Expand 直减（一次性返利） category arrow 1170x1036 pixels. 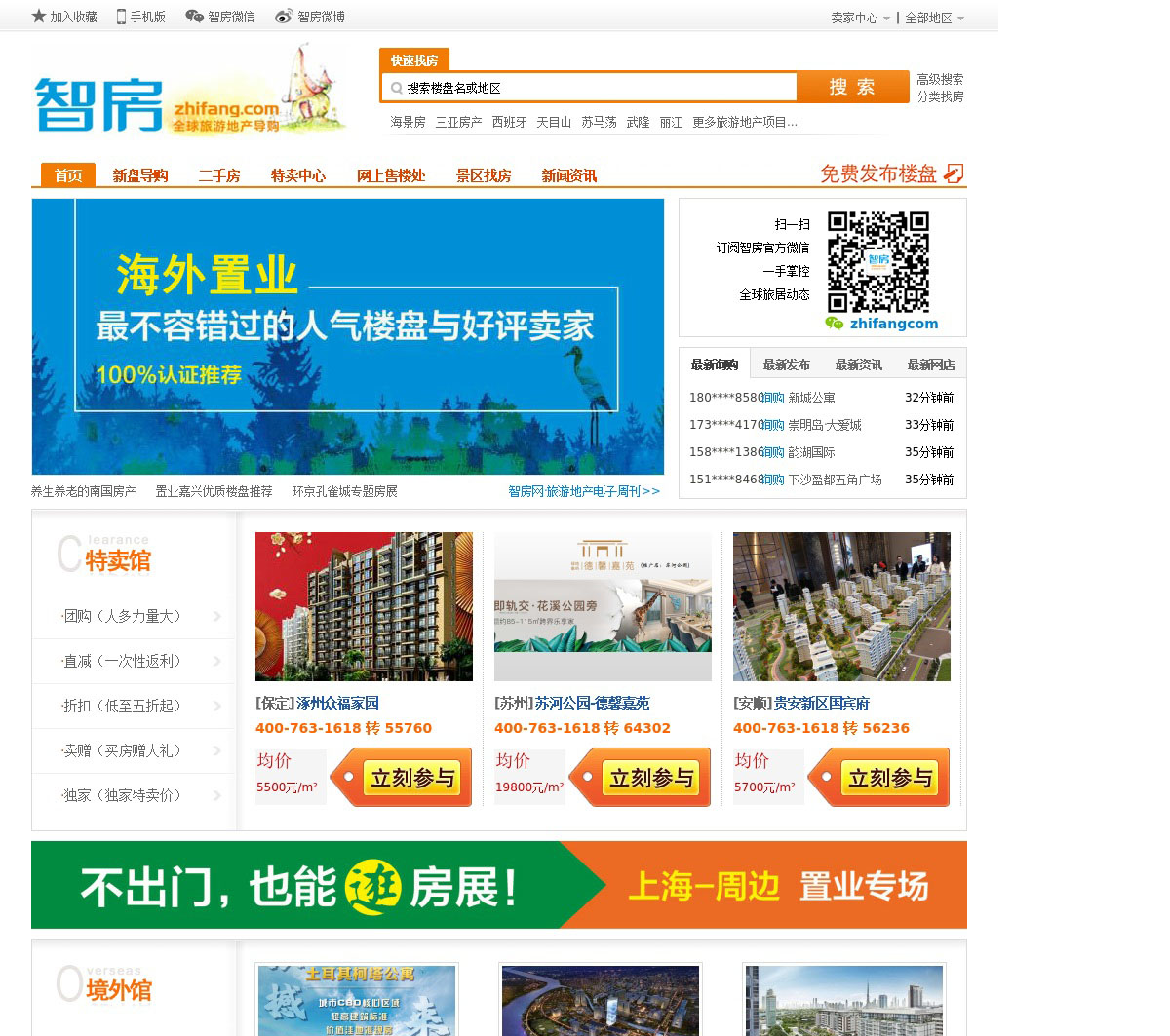217,661
